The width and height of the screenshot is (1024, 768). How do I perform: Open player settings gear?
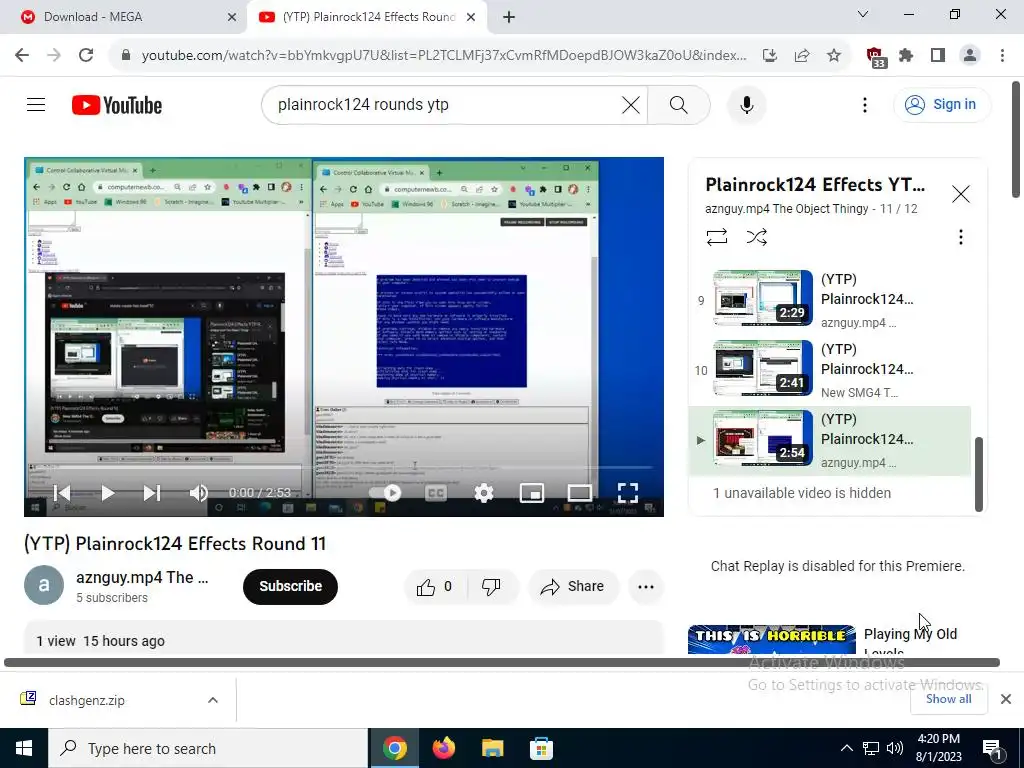(x=484, y=492)
